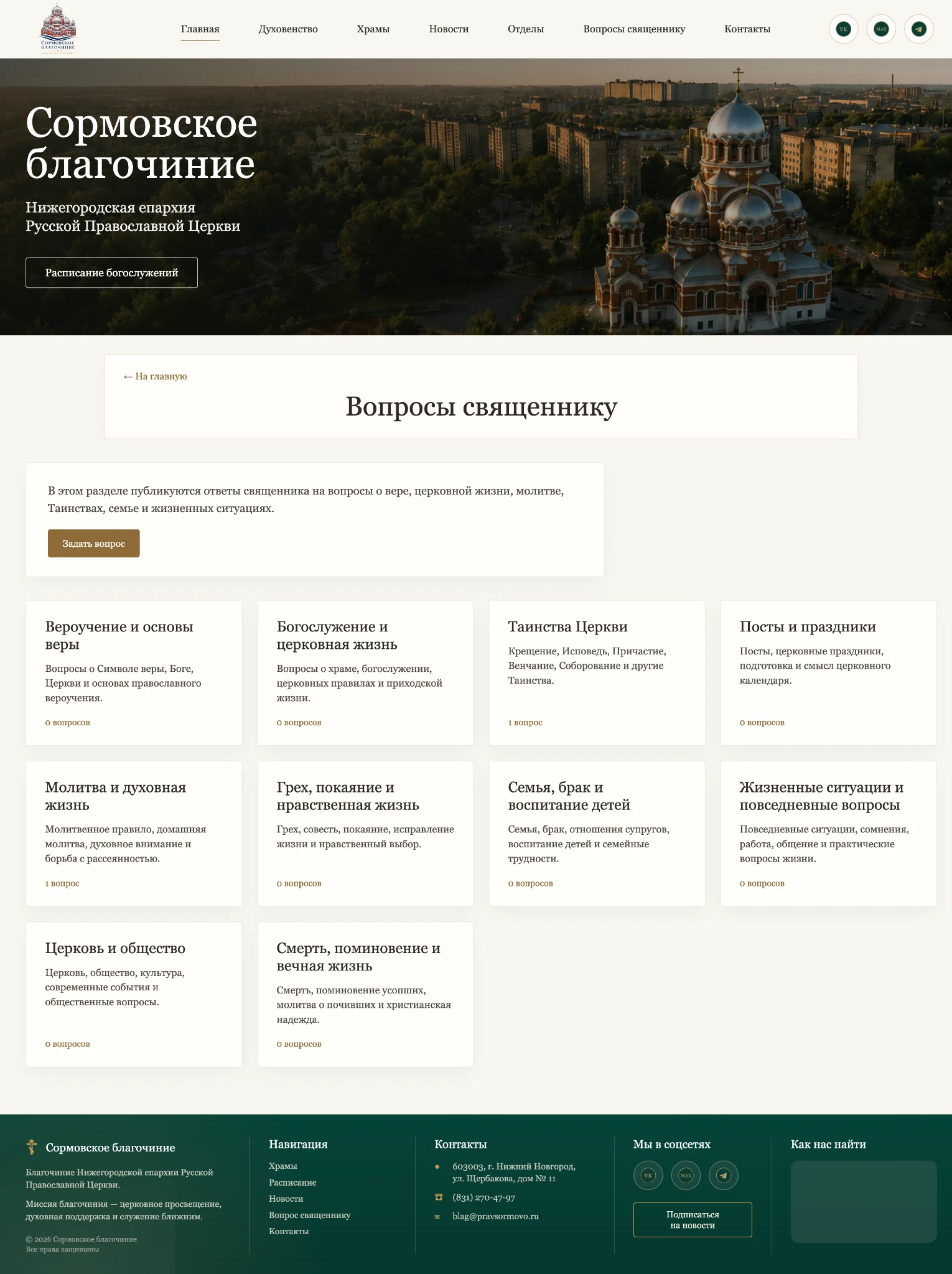Select the Отделы menu item
The image size is (952, 1274).
coord(526,29)
